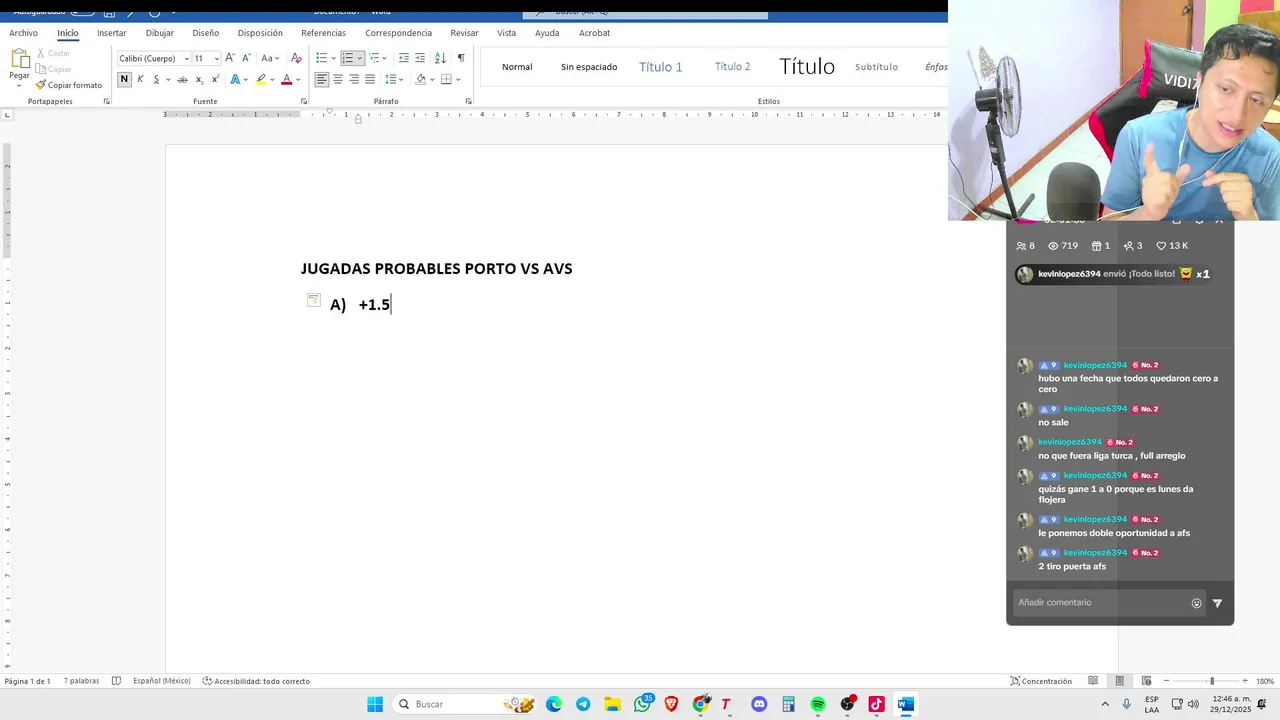
Task: Open borders dropdown
Action: coord(457,79)
